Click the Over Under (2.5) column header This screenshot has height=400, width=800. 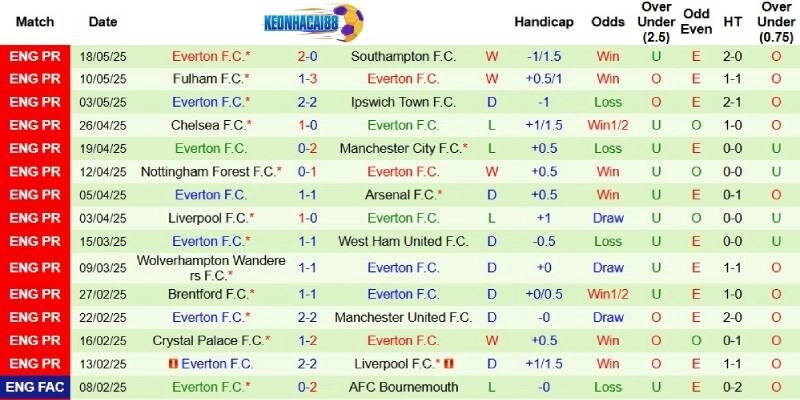pos(656,21)
